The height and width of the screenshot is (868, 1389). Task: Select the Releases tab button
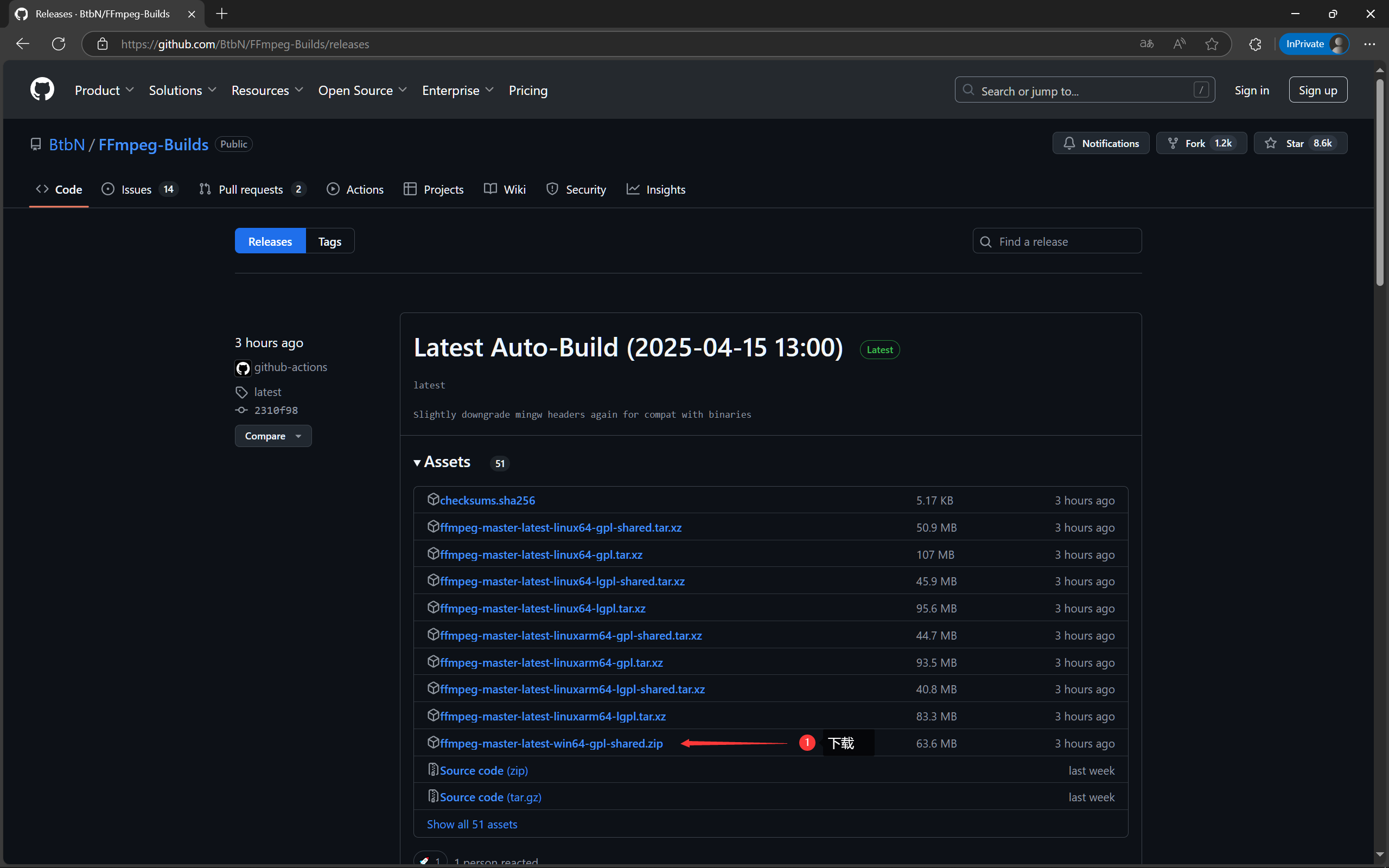click(x=270, y=241)
